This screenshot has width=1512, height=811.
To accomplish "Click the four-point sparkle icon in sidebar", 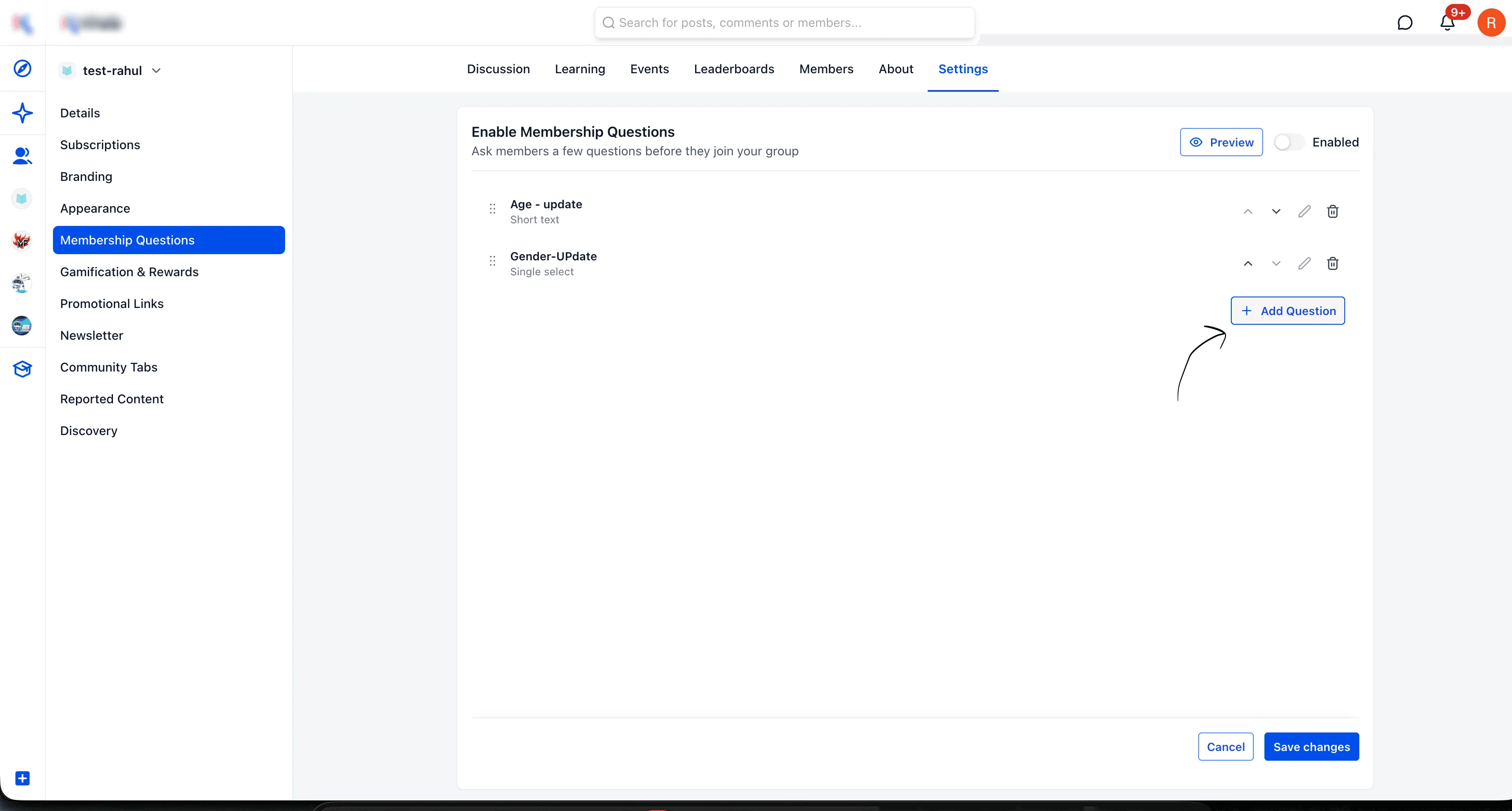I will tap(23, 113).
